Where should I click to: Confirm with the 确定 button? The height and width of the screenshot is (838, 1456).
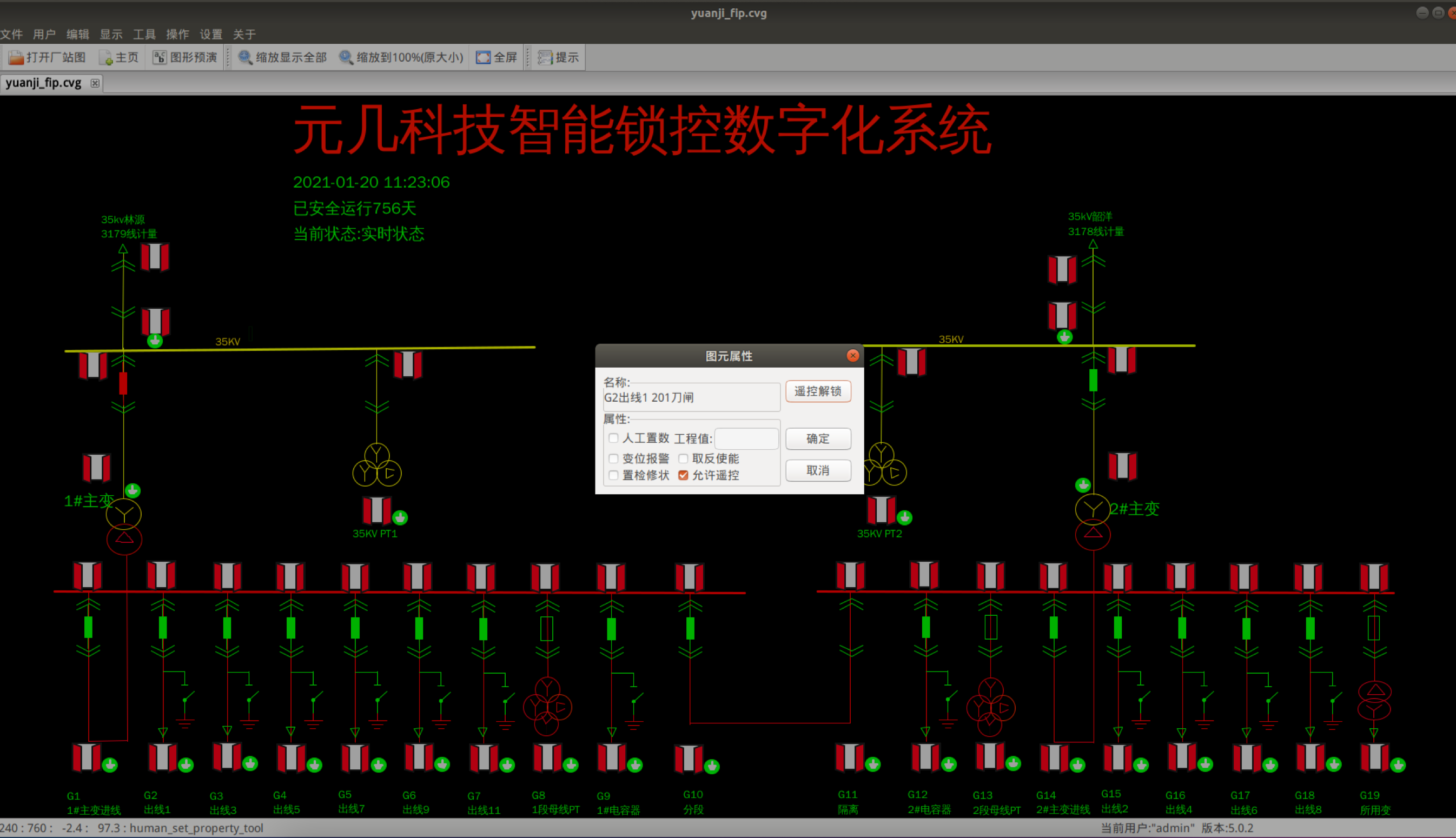click(818, 438)
